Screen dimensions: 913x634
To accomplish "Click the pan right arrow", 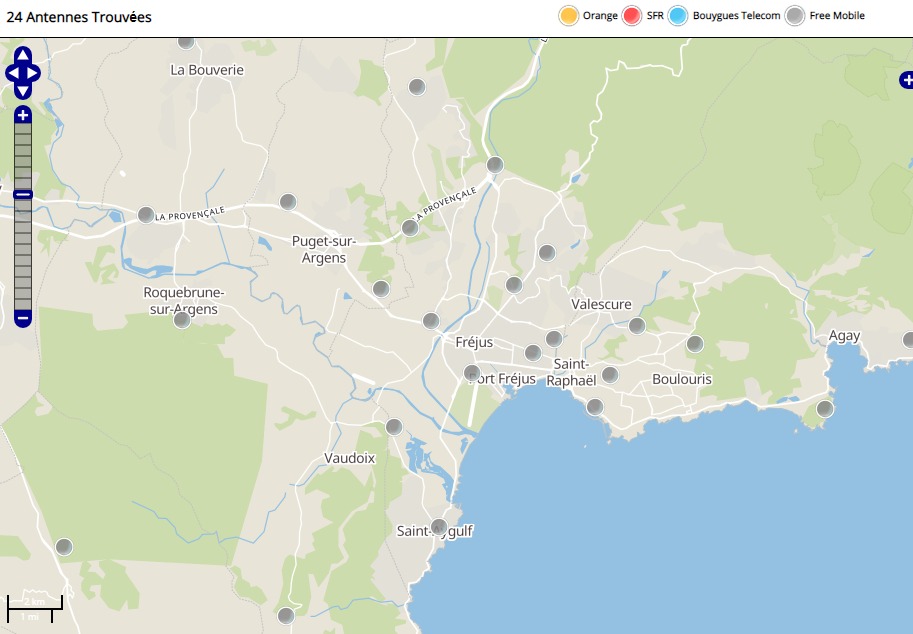I will click(35, 73).
